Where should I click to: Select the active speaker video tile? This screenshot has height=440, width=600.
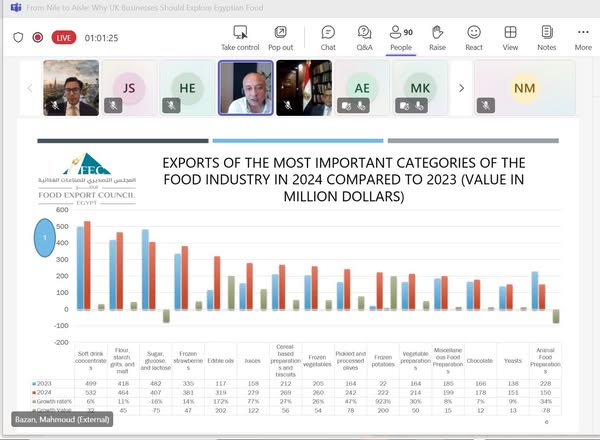point(245,88)
